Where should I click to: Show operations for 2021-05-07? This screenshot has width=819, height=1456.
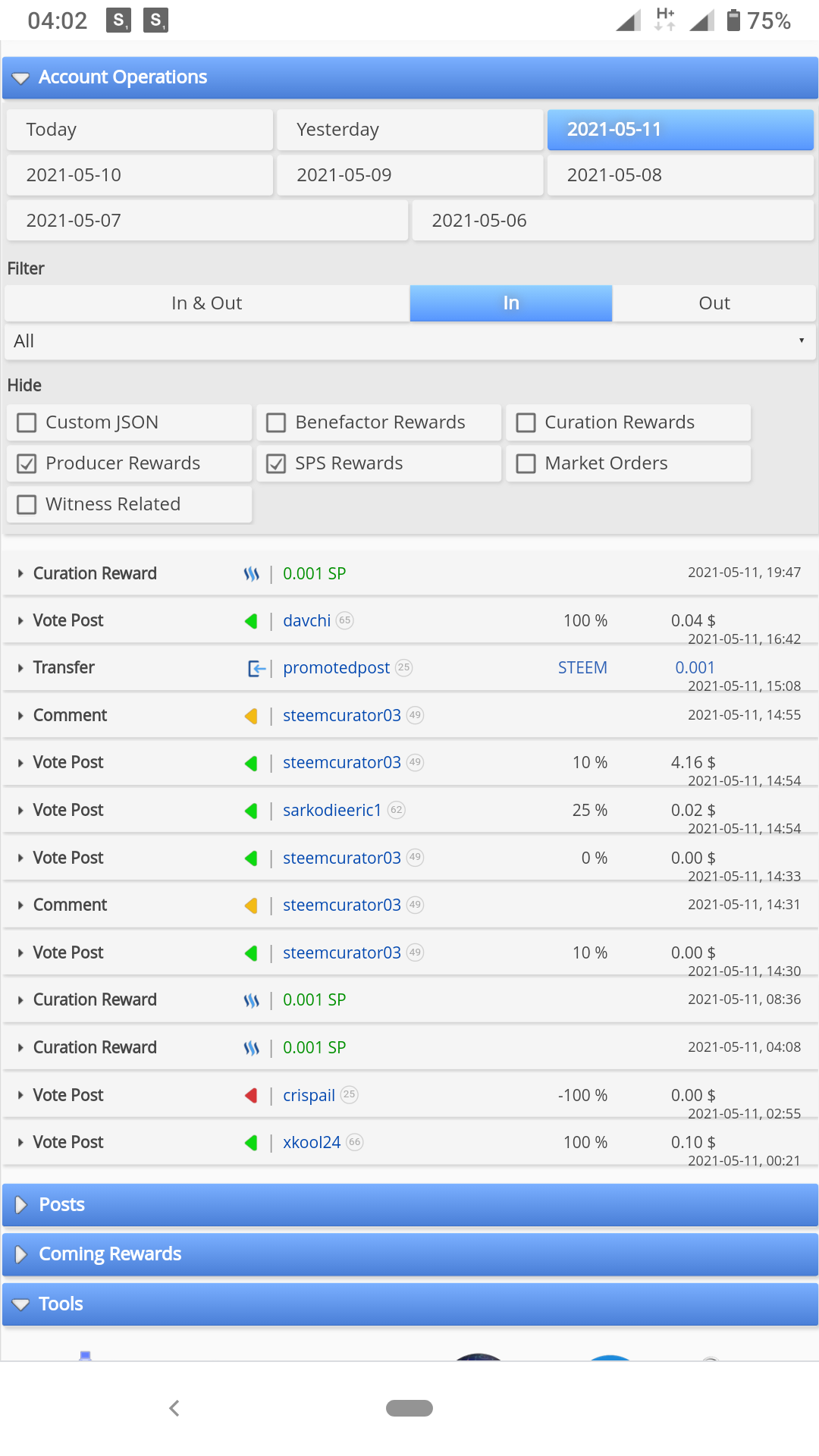coord(207,221)
